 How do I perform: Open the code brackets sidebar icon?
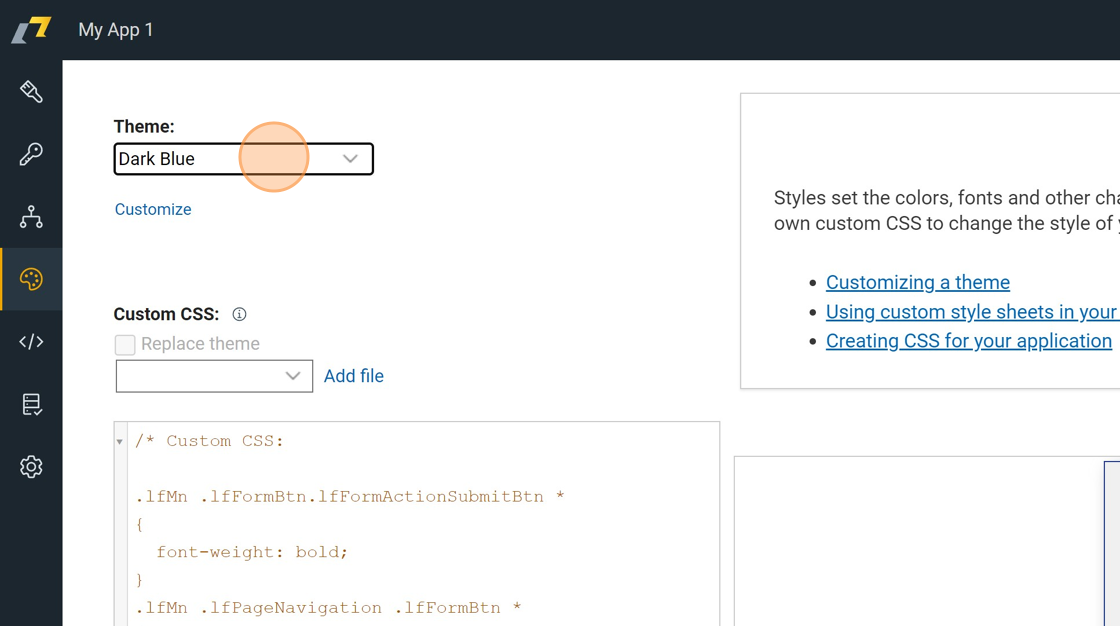tap(31, 342)
